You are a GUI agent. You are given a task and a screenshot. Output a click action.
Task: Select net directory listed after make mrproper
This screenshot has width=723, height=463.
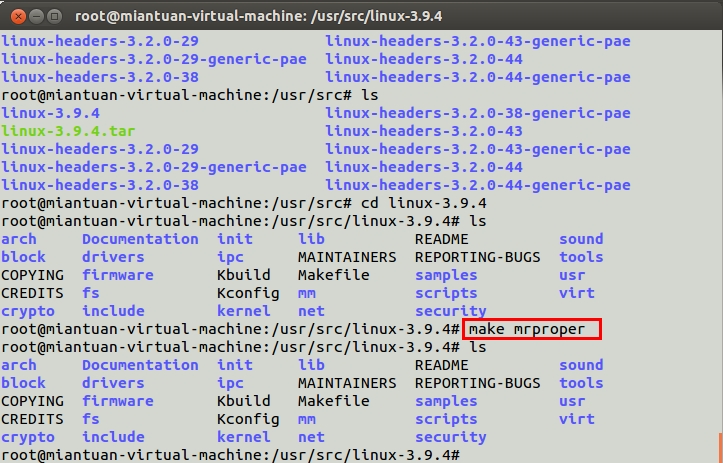tap(311, 437)
